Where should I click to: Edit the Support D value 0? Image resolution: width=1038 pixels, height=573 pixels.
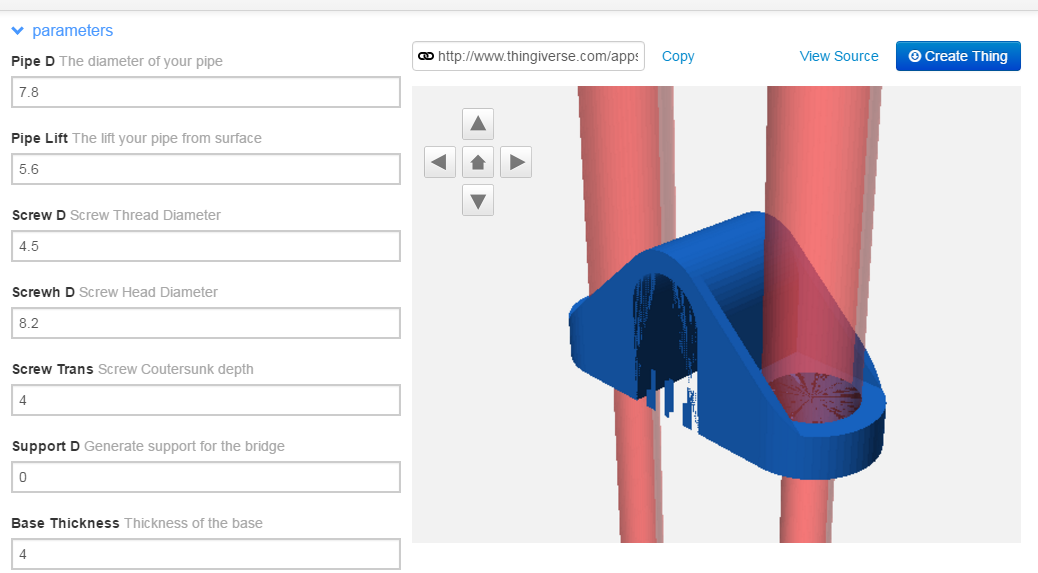point(206,477)
